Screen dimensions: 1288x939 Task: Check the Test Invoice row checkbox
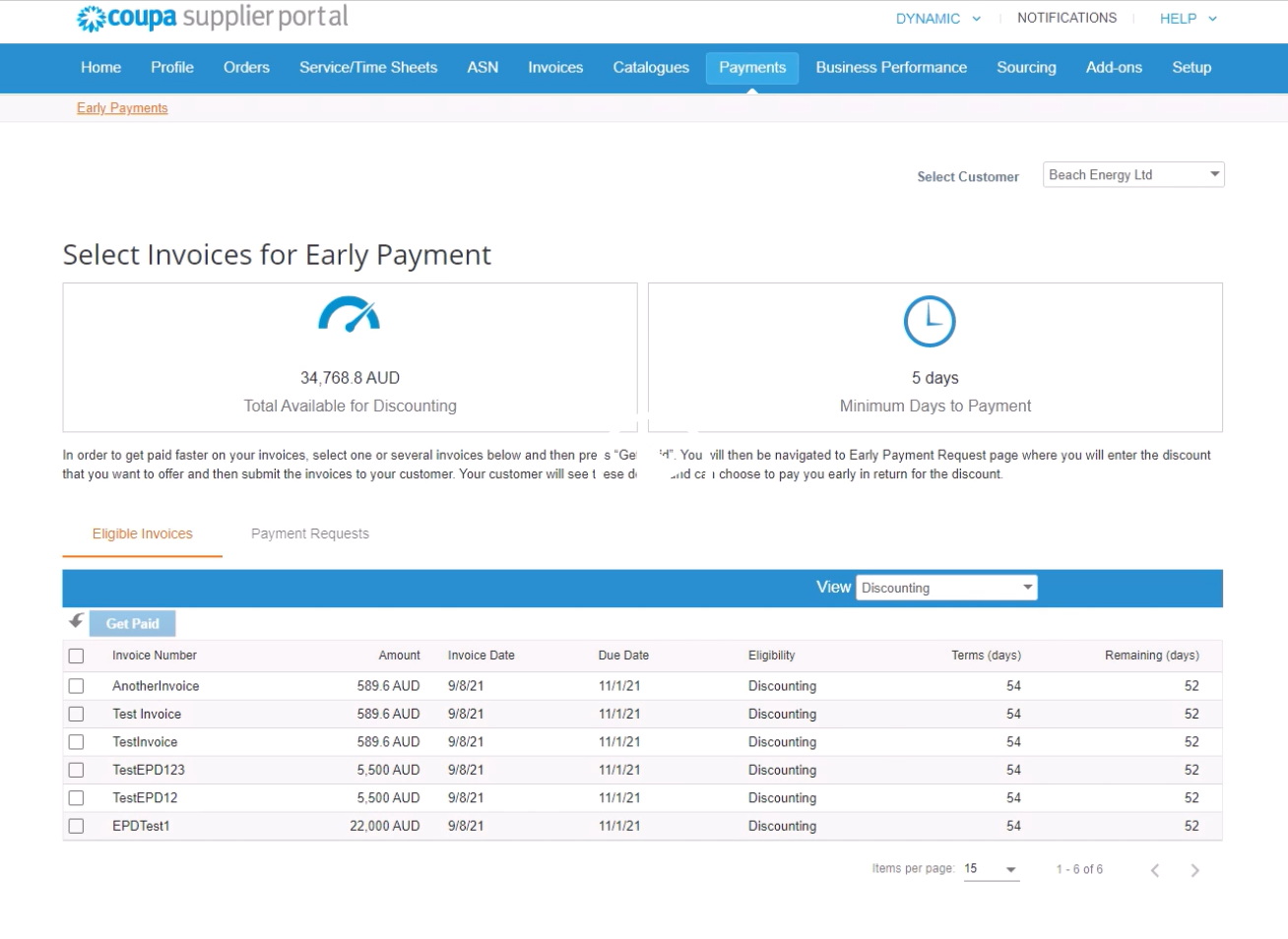pos(76,714)
